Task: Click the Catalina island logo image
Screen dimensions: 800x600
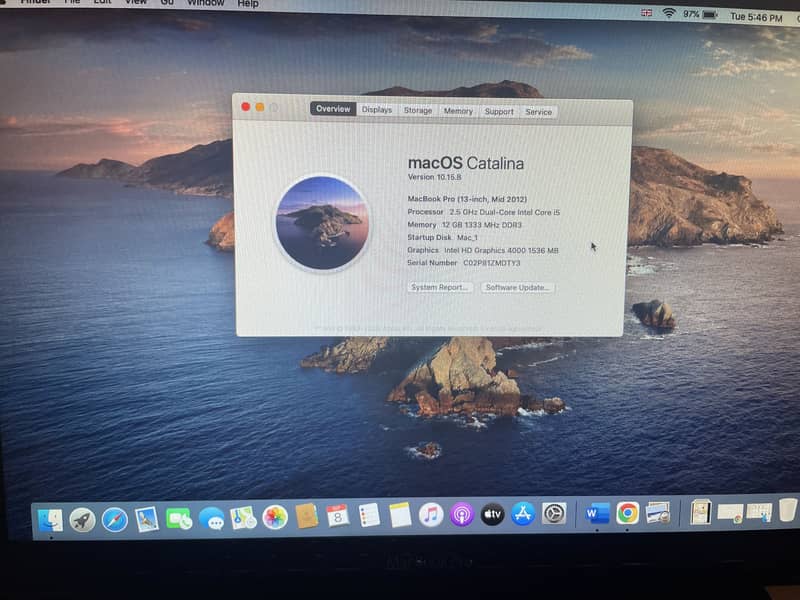Action: coord(322,223)
